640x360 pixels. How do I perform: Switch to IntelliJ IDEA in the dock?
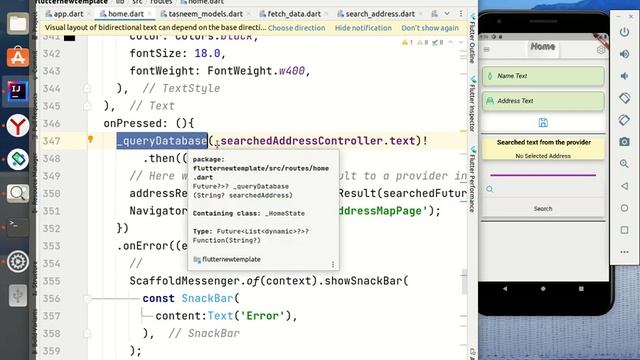click(18, 91)
